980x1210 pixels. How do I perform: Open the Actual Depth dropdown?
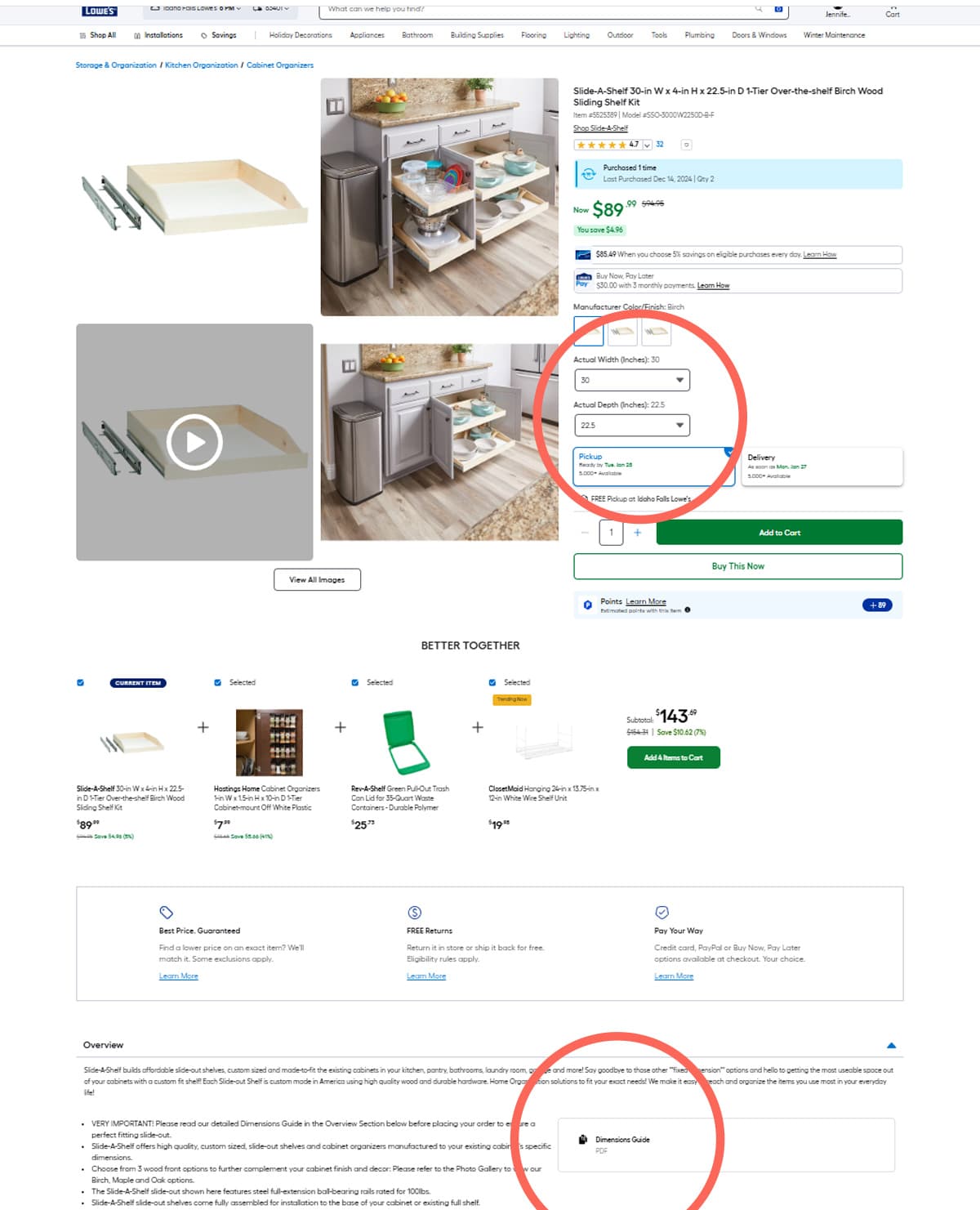coord(632,425)
